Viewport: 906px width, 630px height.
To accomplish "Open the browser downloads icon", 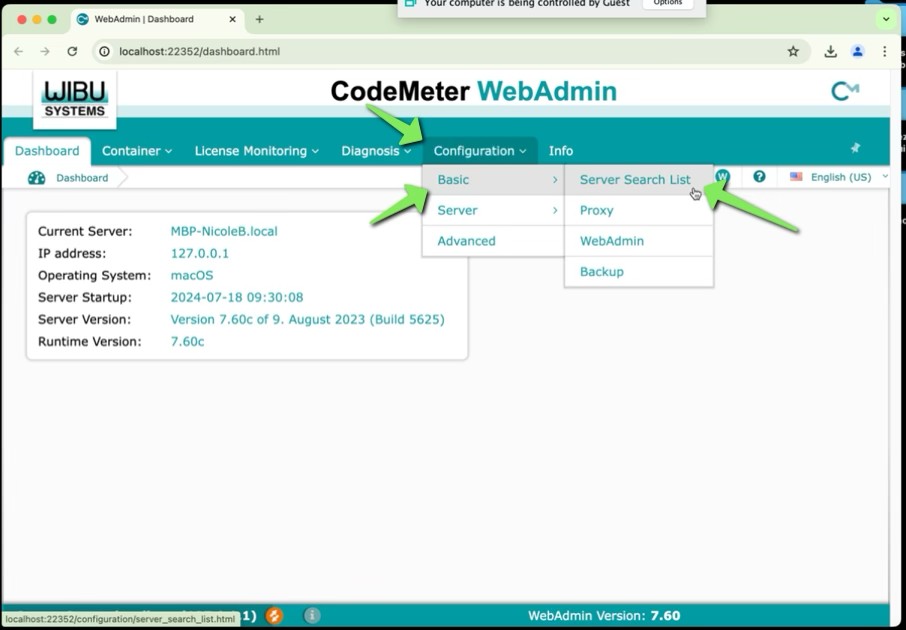I will coord(830,51).
